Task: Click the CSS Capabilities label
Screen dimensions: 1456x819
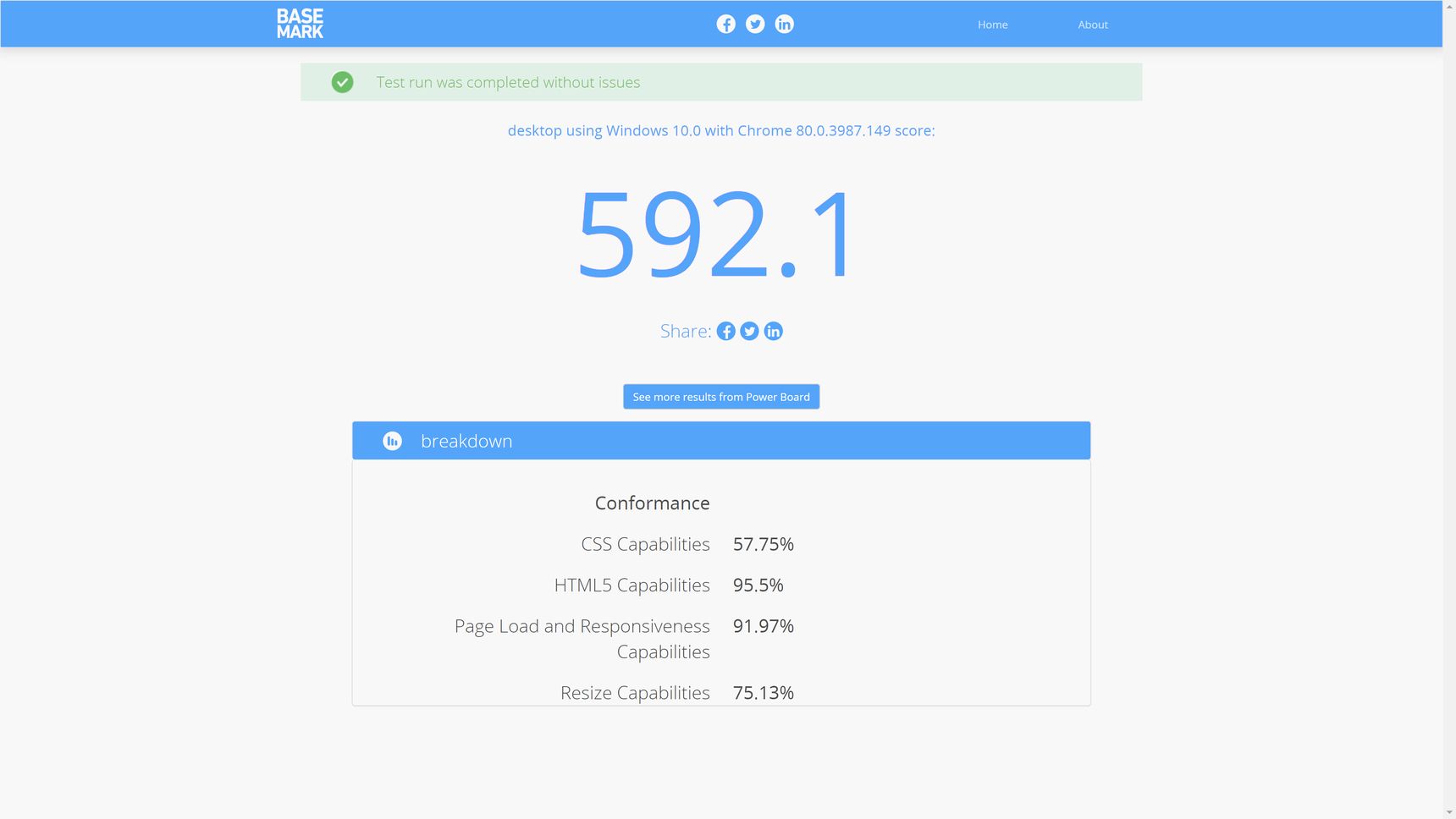Action: click(x=645, y=544)
